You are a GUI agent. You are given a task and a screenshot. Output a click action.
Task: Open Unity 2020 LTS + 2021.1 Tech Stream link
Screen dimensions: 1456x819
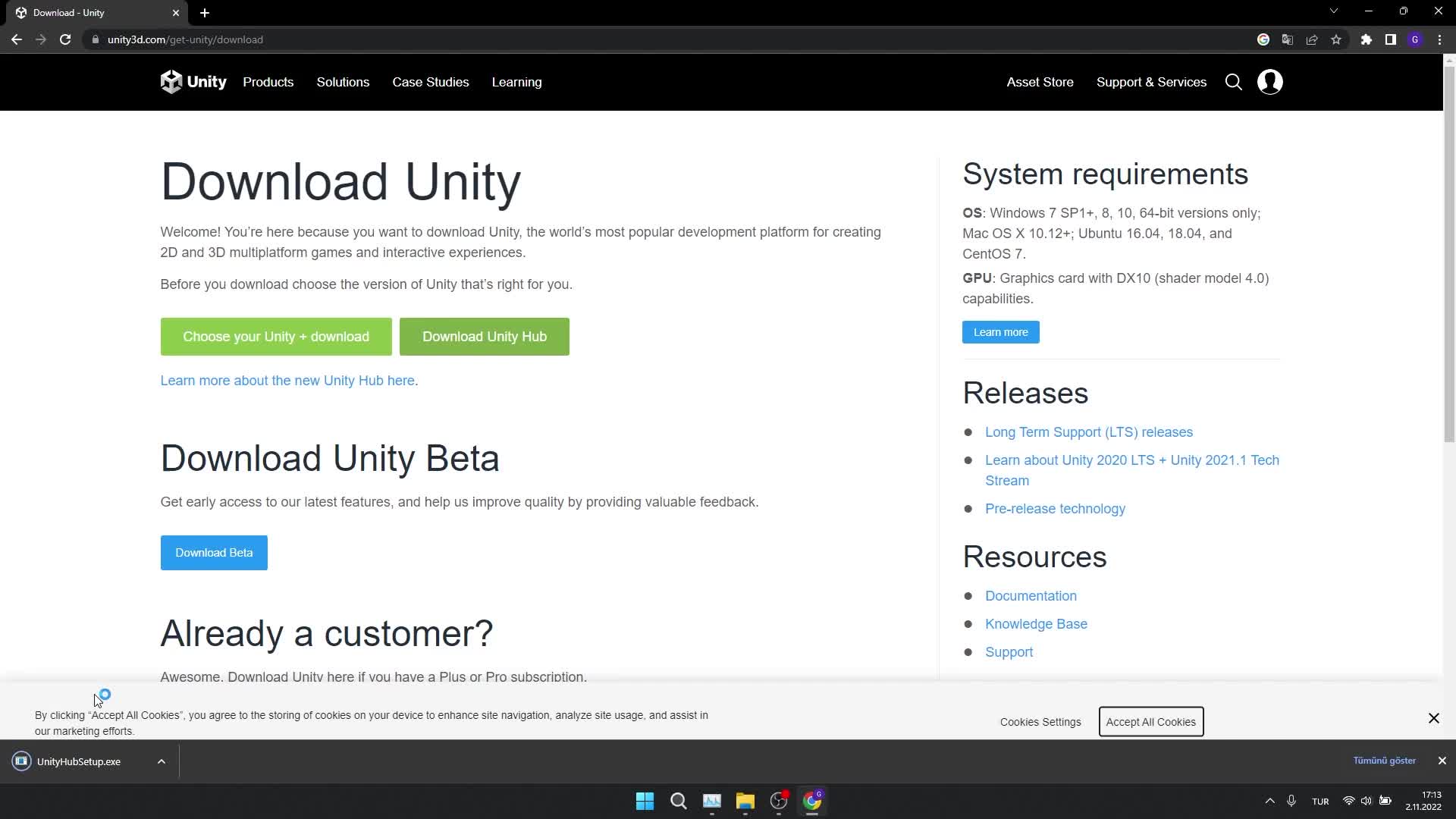(x=1132, y=470)
